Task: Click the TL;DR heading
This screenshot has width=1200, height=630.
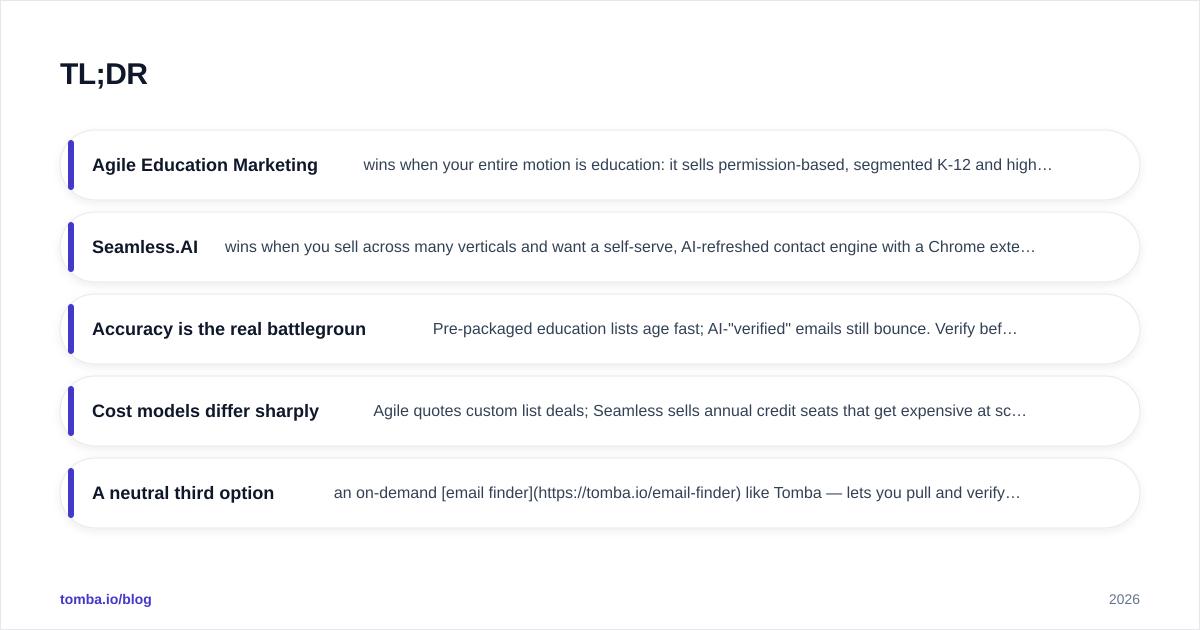Action: (x=104, y=74)
